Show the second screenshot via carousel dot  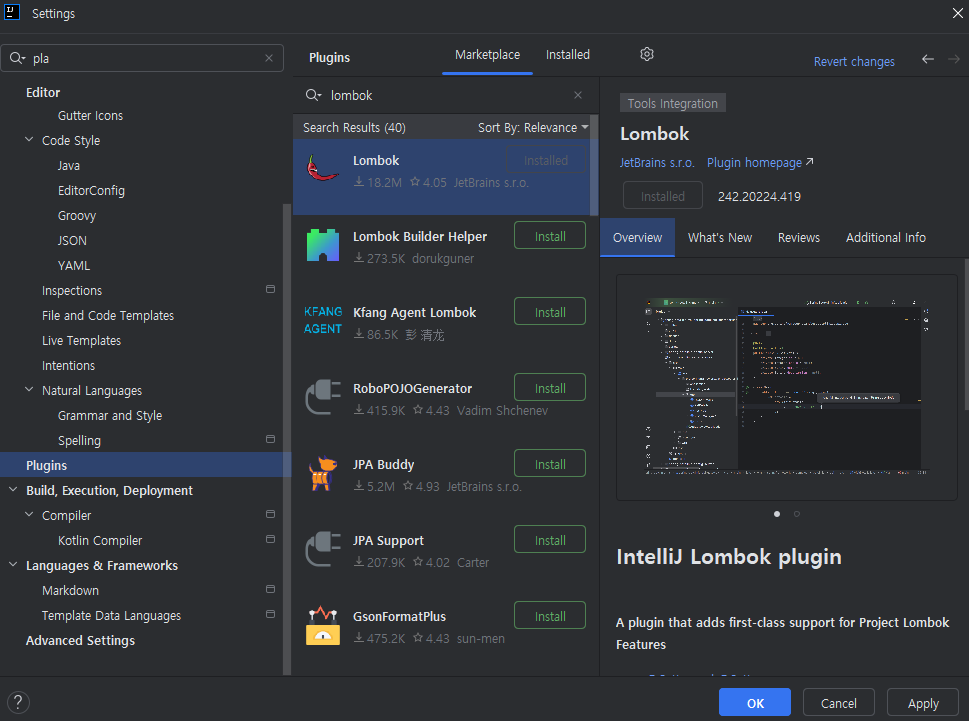(x=797, y=514)
